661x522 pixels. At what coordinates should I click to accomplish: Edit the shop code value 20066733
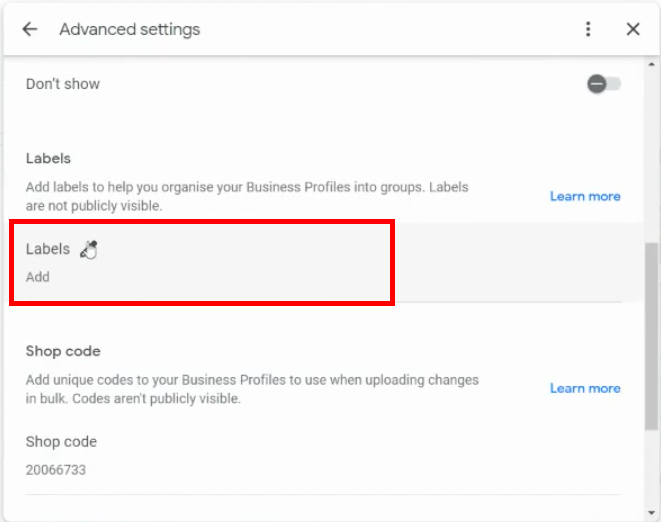[56, 470]
